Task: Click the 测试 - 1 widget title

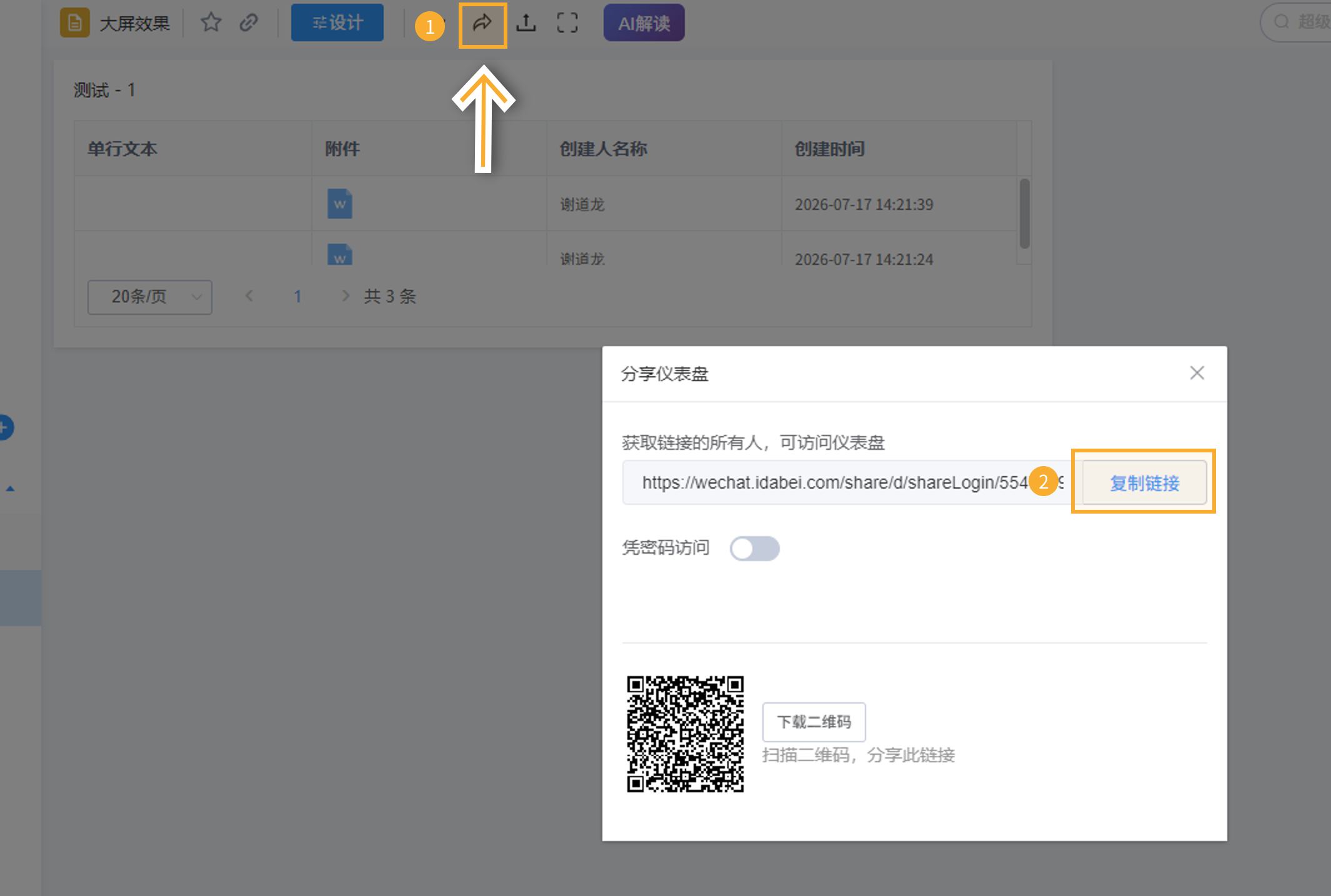Action: pyautogui.click(x=104, y=91)
